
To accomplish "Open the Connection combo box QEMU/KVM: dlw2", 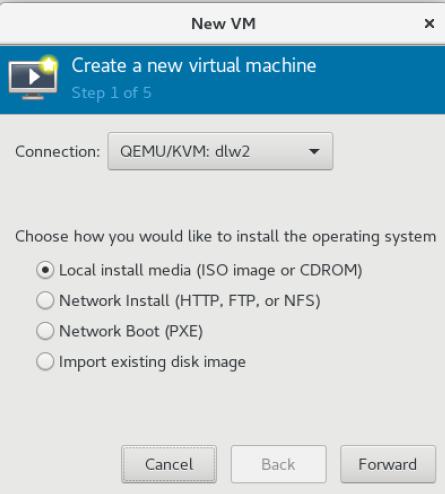I will (x=220, y=151).
